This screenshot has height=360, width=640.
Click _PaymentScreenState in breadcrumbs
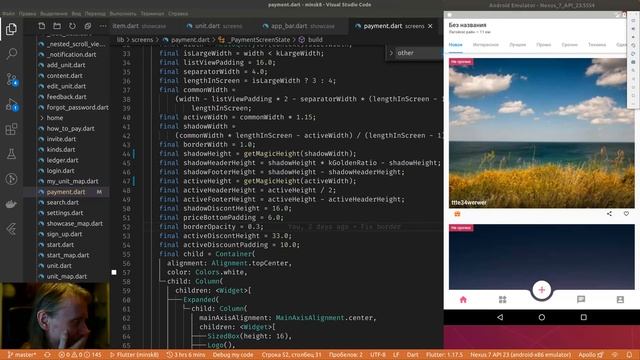(x=258, y=40)
